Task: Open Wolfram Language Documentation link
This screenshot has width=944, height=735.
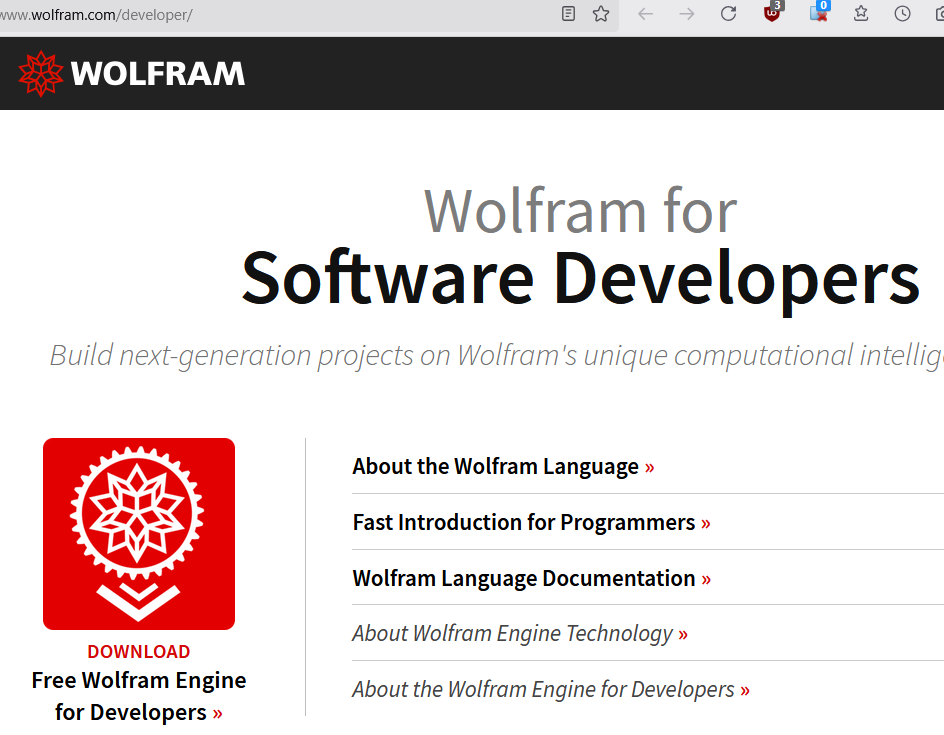Action: point(531,578)
